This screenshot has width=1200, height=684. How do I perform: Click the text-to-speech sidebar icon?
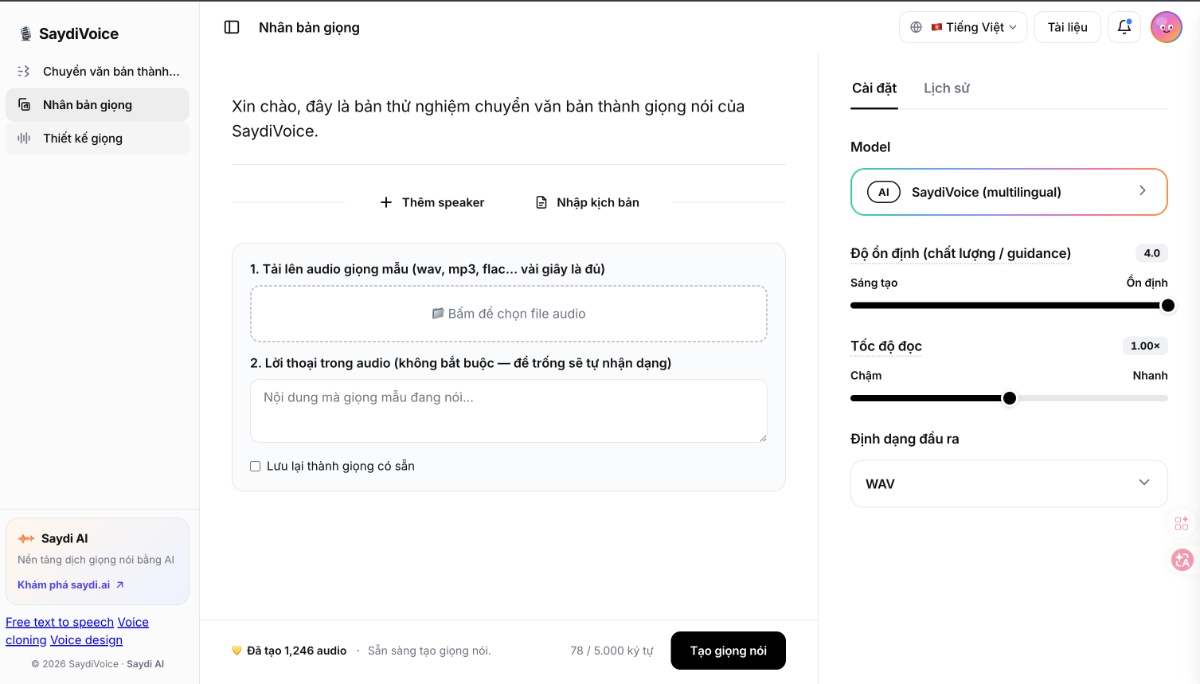tap(24, 72)
